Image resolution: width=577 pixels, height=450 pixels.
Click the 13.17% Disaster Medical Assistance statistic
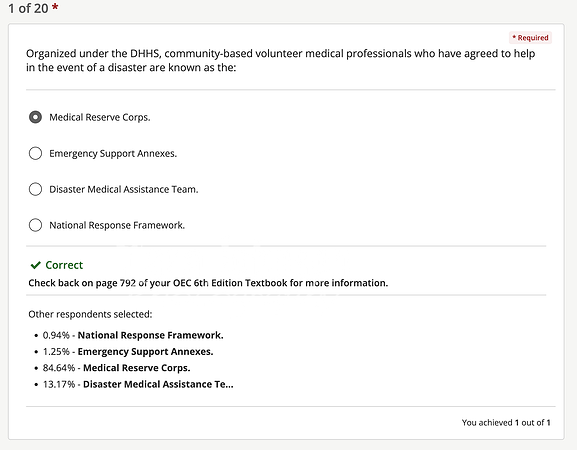pos(138,384)
